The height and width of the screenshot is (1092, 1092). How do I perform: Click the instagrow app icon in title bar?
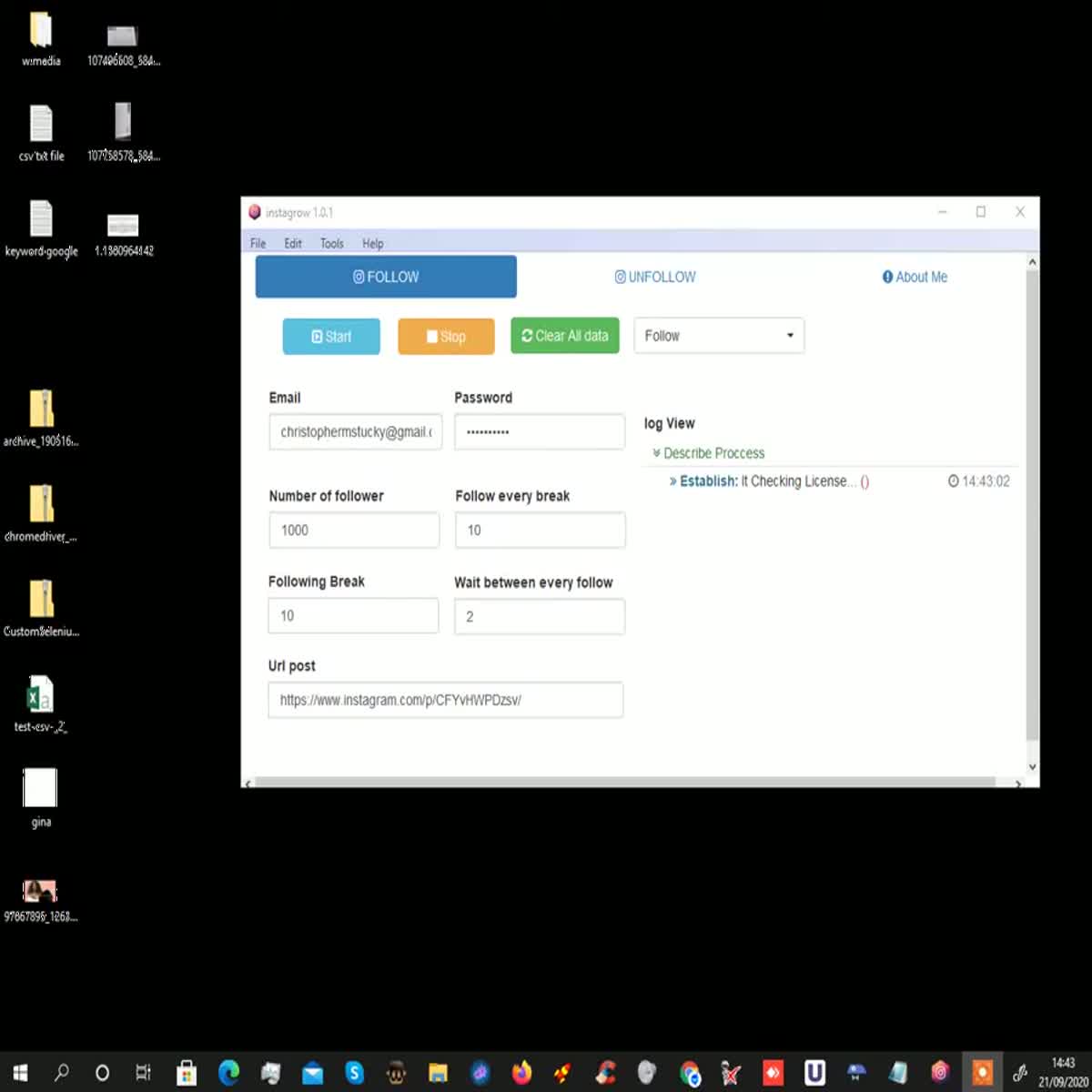255,212
